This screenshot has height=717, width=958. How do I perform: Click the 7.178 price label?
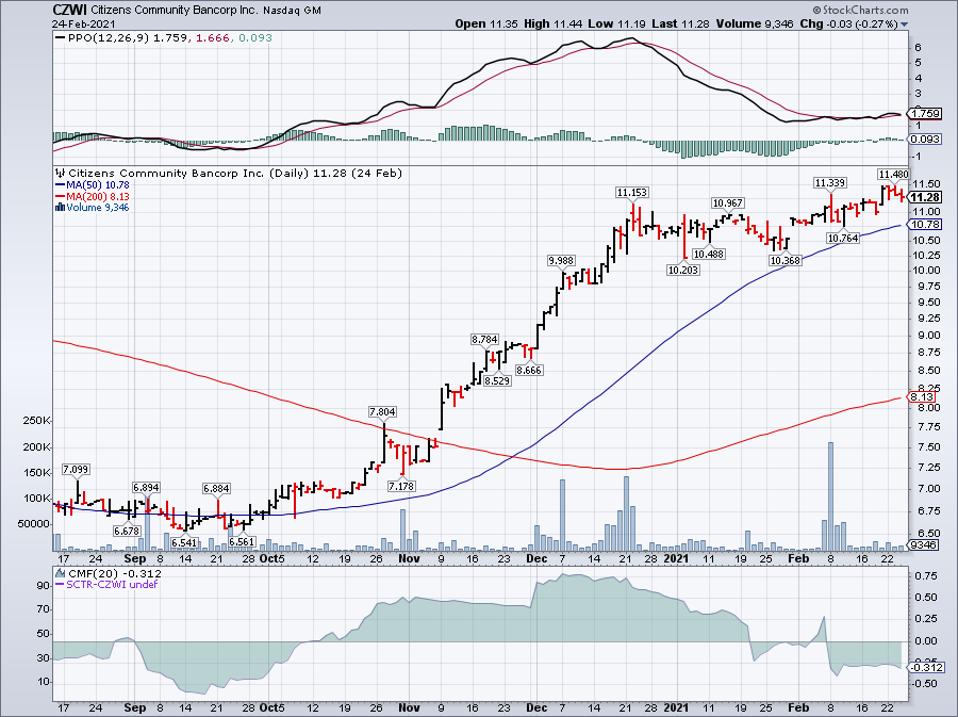tap(401, 487)
